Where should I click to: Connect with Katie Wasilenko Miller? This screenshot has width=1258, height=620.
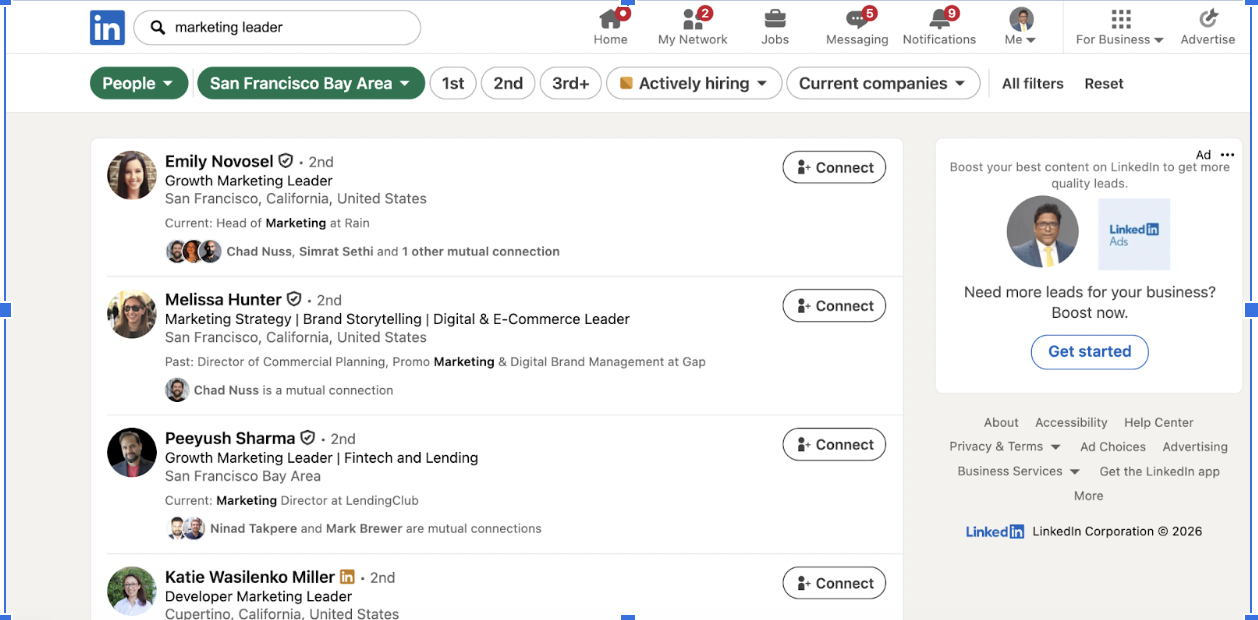834,583
